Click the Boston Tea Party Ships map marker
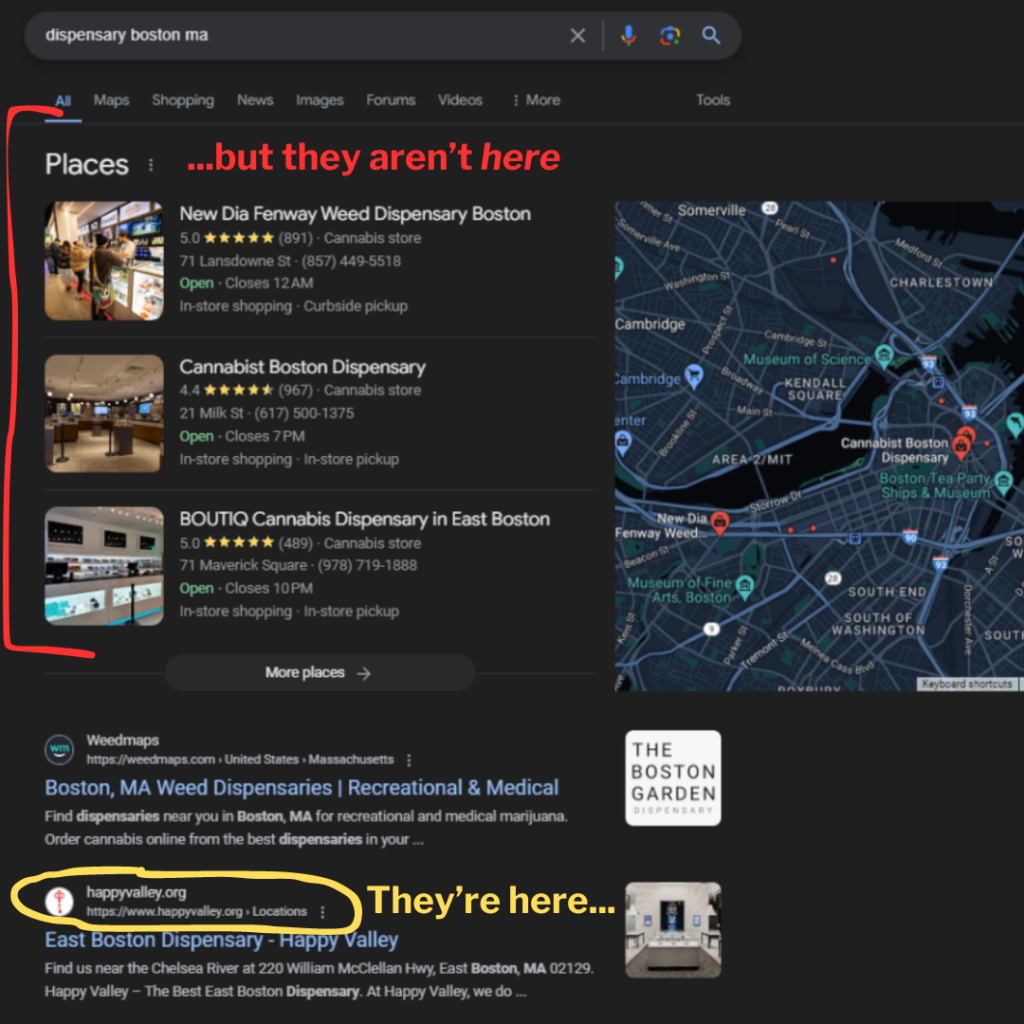1024x1024 pixels. [x=1003, y=482]
